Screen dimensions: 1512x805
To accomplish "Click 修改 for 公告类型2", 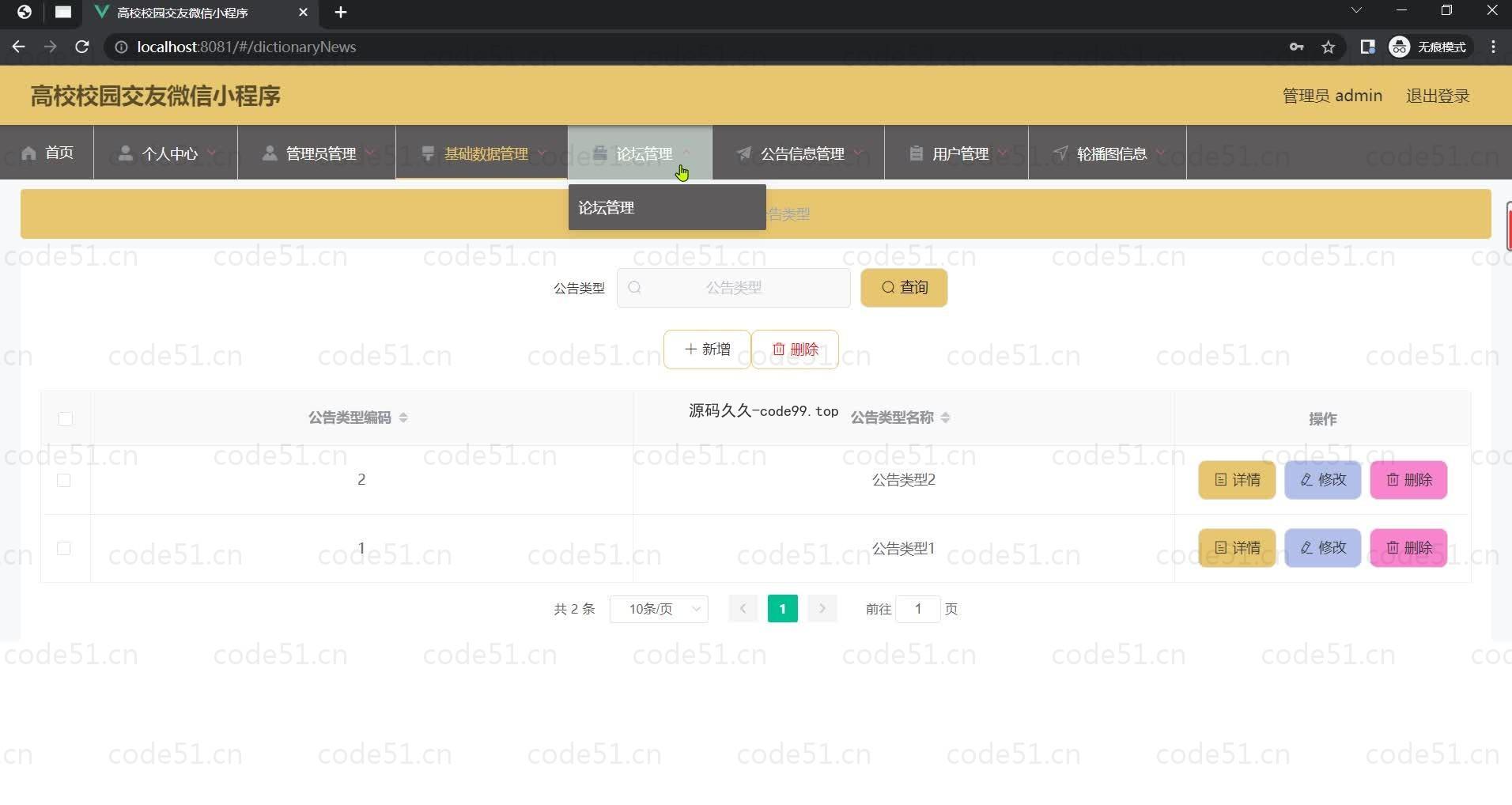I will (1323, 480).
